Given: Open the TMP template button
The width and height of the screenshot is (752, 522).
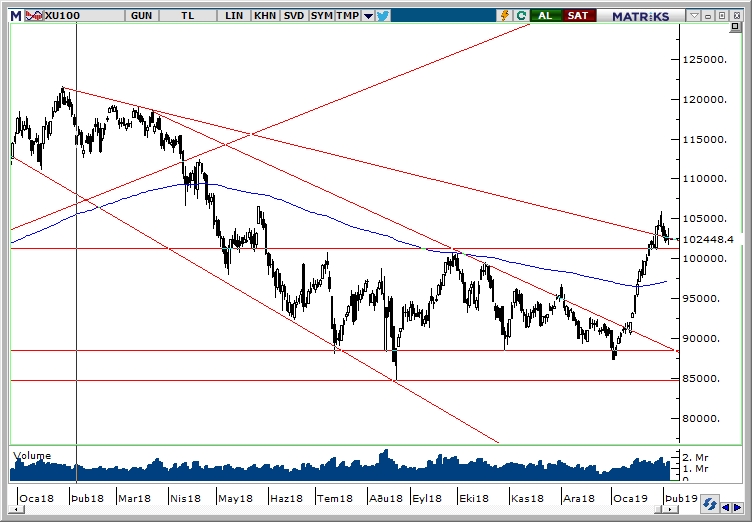Looking at the screenshot, I should [348, 16].
